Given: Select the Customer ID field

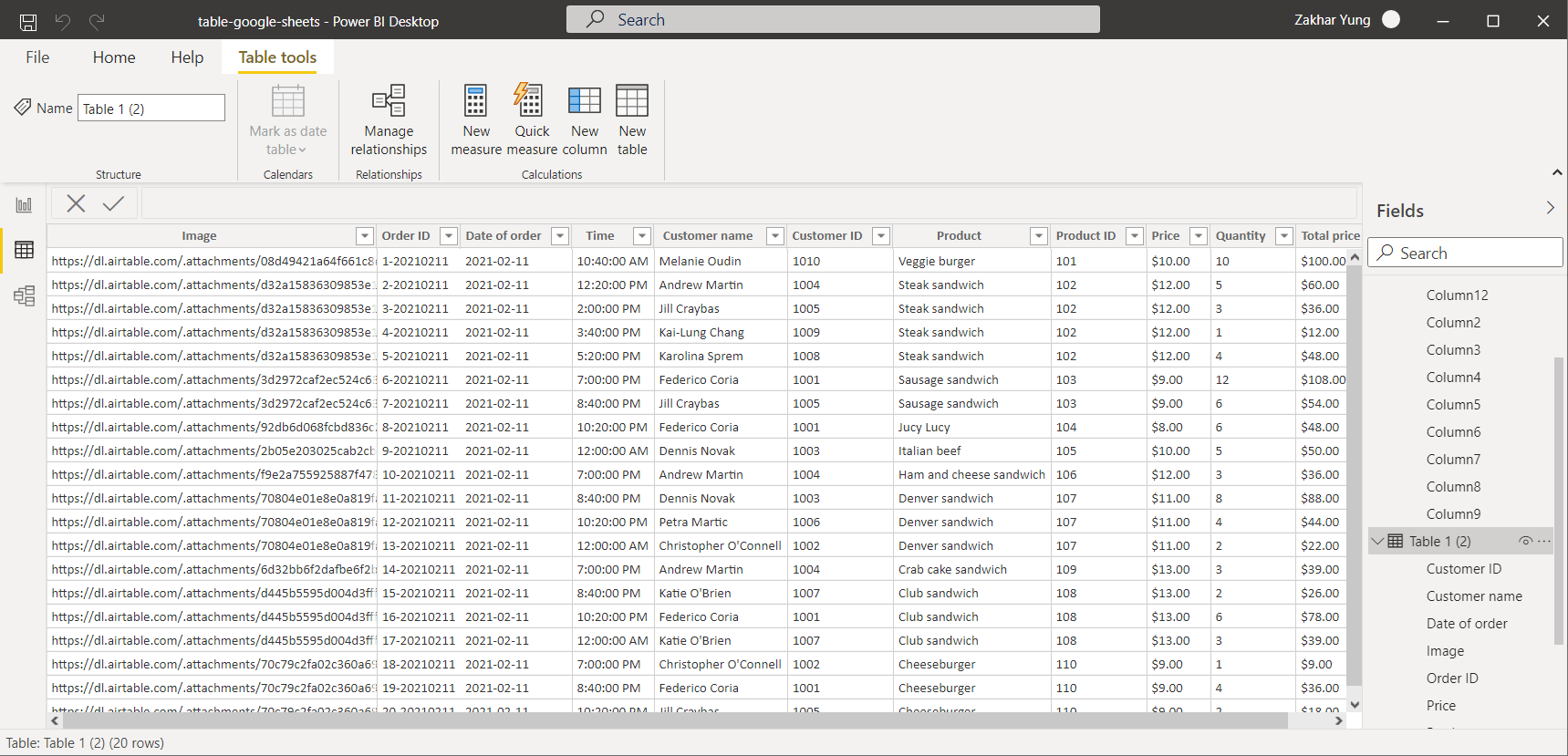Looking at the screenshot, I should tap(1463, 568).
